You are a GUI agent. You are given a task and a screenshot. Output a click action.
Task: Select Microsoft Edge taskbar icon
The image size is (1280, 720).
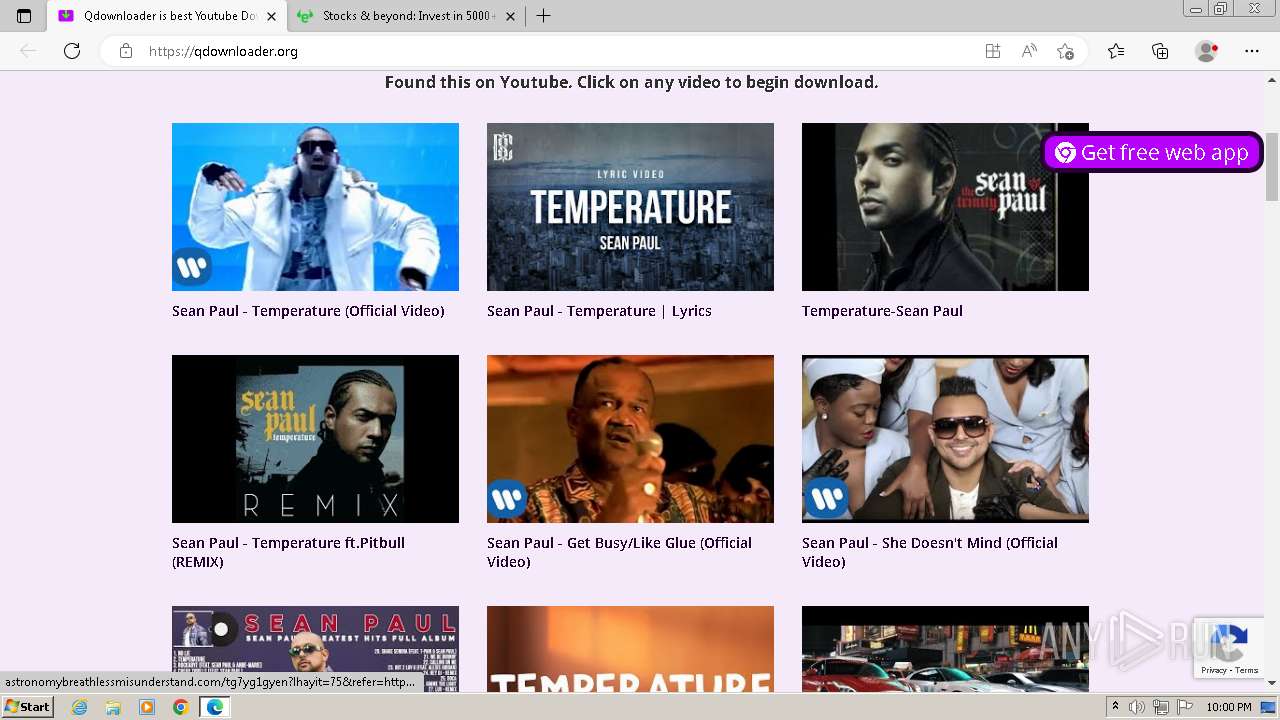point(215,707)
